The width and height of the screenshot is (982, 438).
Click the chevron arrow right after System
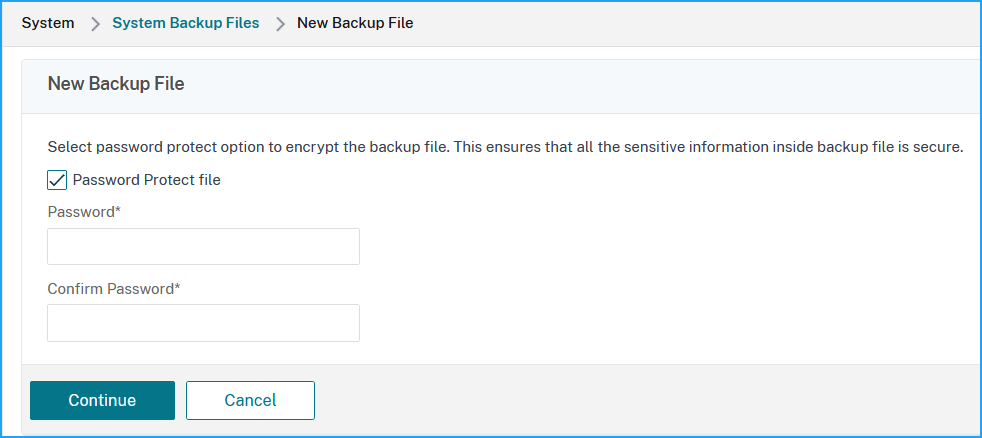pyautogui.click(x=95, y=24)
